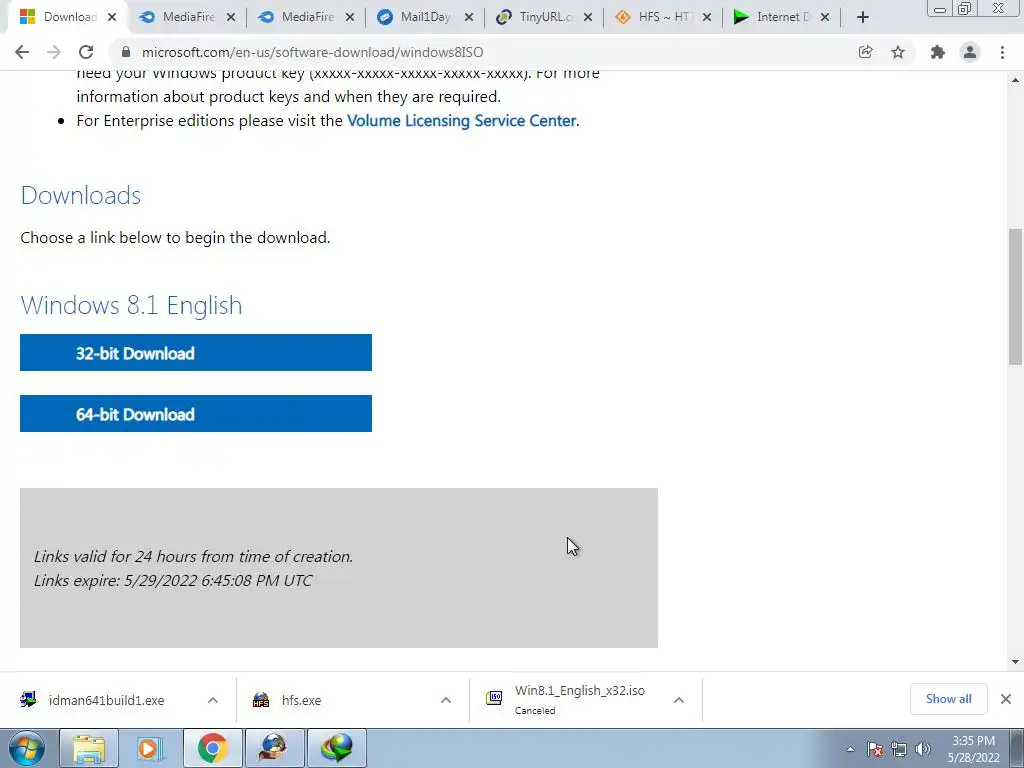Reload the current page

pyautogui.click(x=86, y=52)
